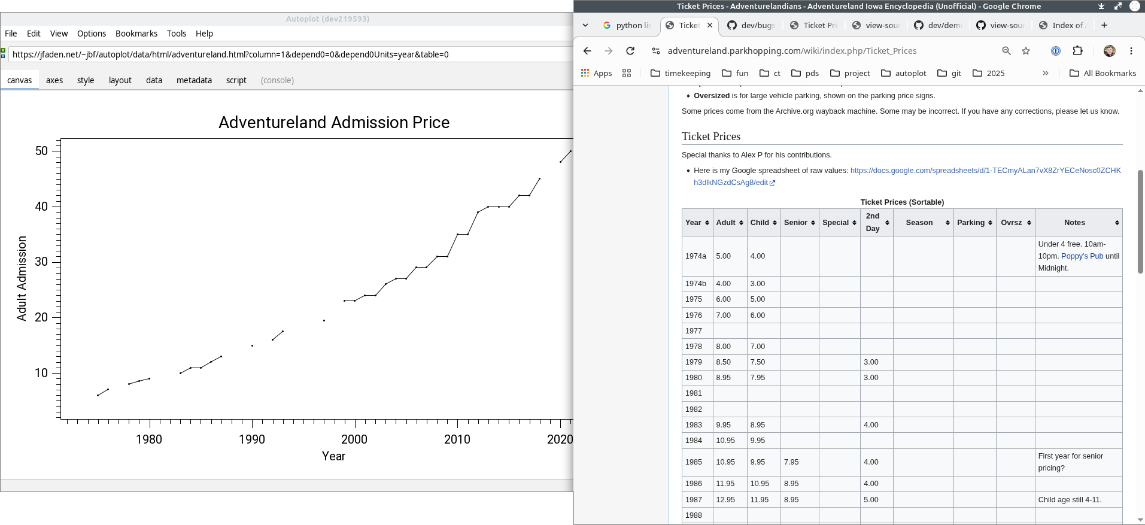Close the active Ticket Prices tab
The height and width of the screenshot is (525, 1145).
710,25
